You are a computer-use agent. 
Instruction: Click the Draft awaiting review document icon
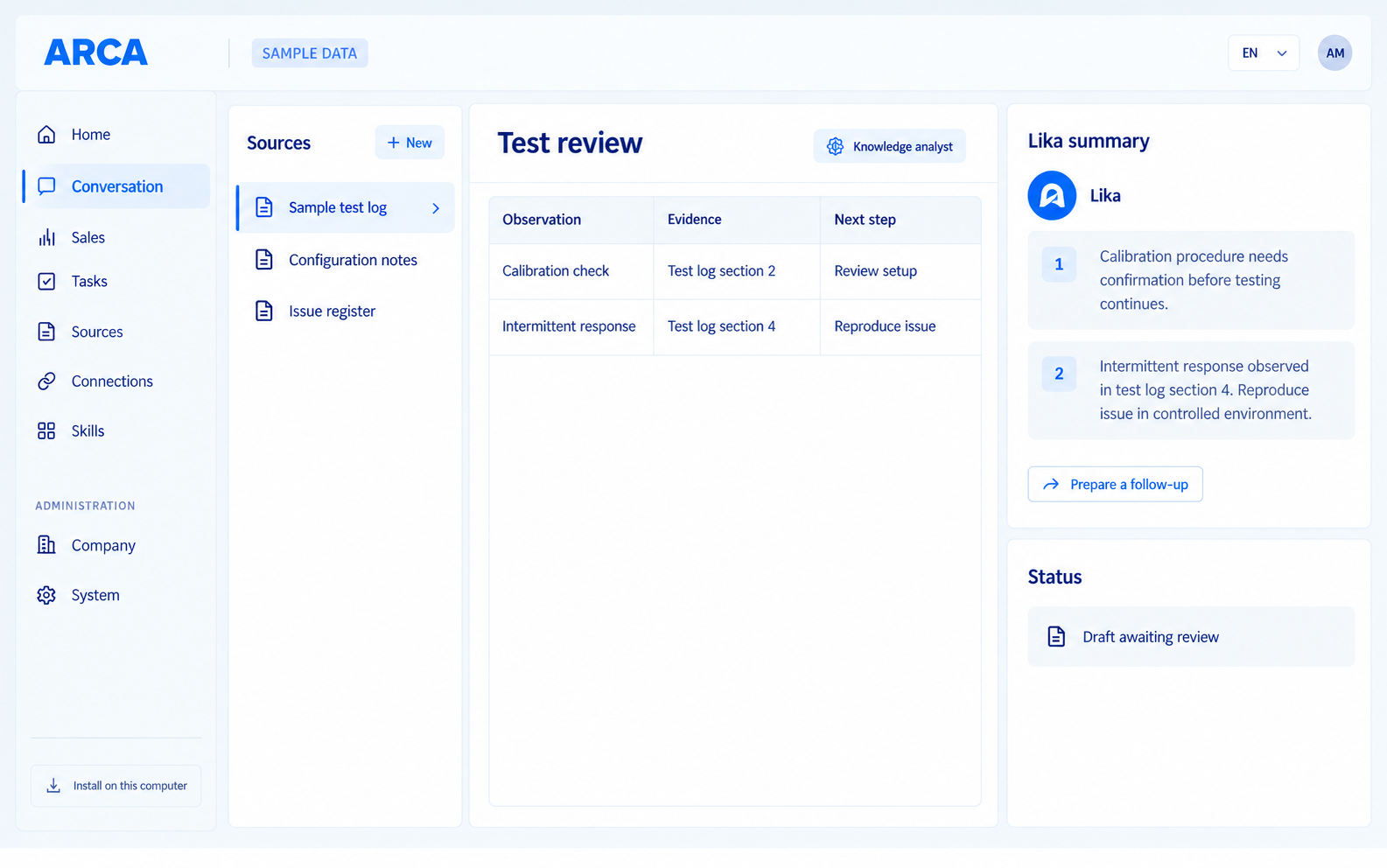[1056, 636]
